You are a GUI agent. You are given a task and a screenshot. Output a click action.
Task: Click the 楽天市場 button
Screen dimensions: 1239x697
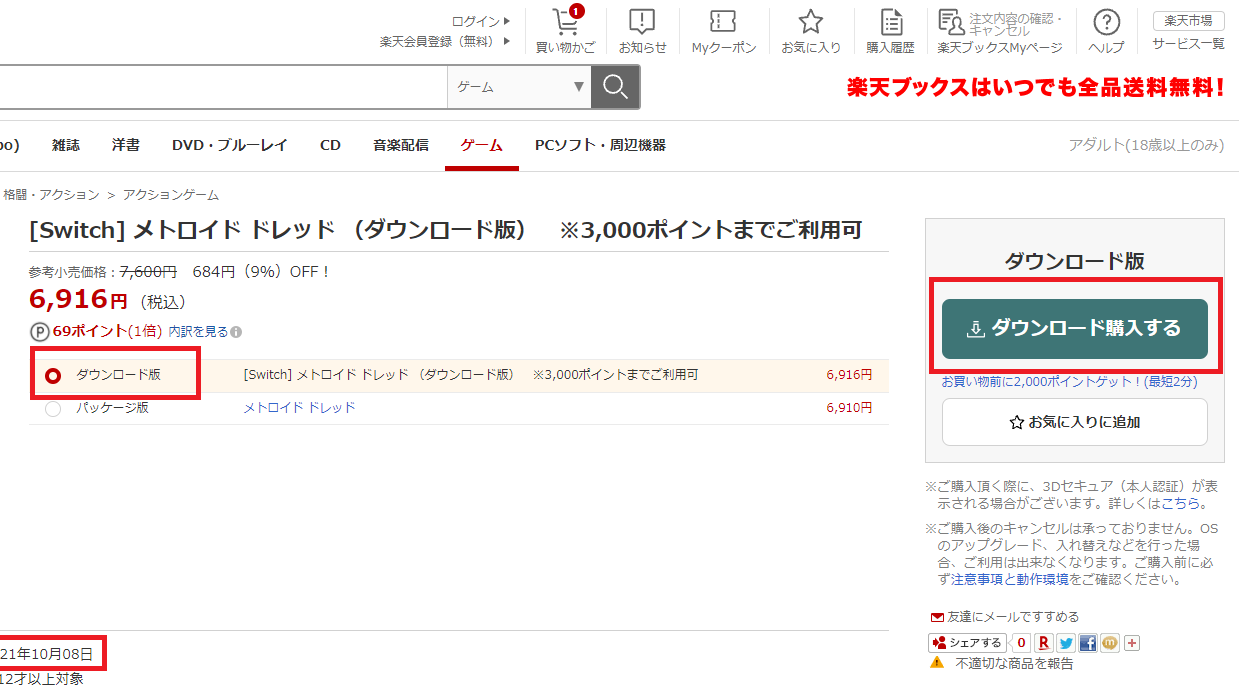click(1188, 21)
